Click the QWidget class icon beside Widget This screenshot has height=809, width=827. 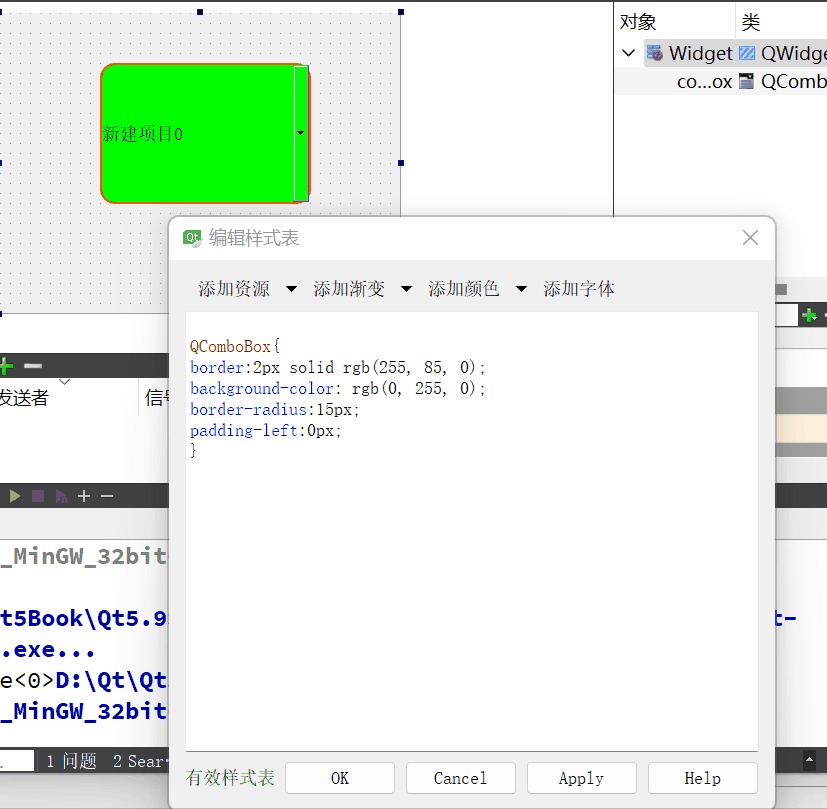[746, 53]
